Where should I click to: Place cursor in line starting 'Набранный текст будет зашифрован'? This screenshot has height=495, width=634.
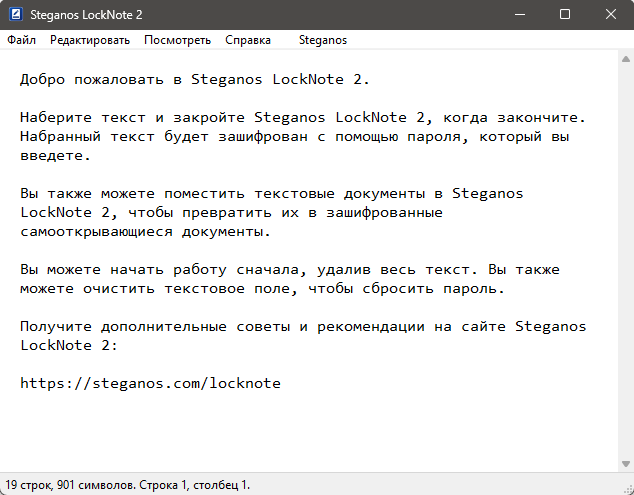point(295,136)
